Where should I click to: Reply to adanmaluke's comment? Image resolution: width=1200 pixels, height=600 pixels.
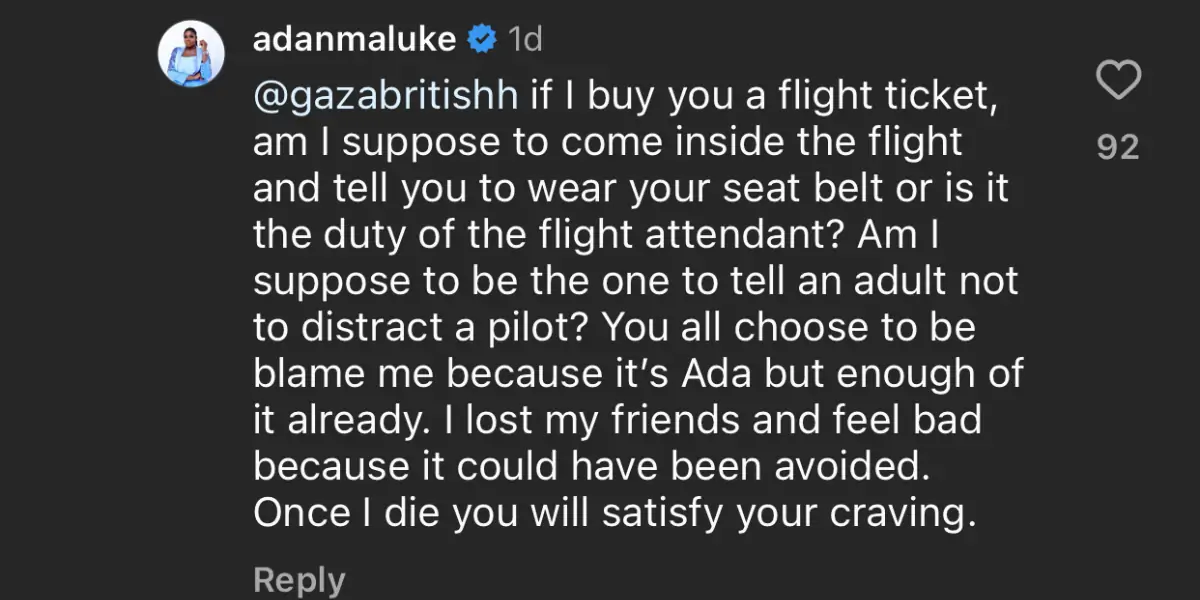click(x=299, y=580)
